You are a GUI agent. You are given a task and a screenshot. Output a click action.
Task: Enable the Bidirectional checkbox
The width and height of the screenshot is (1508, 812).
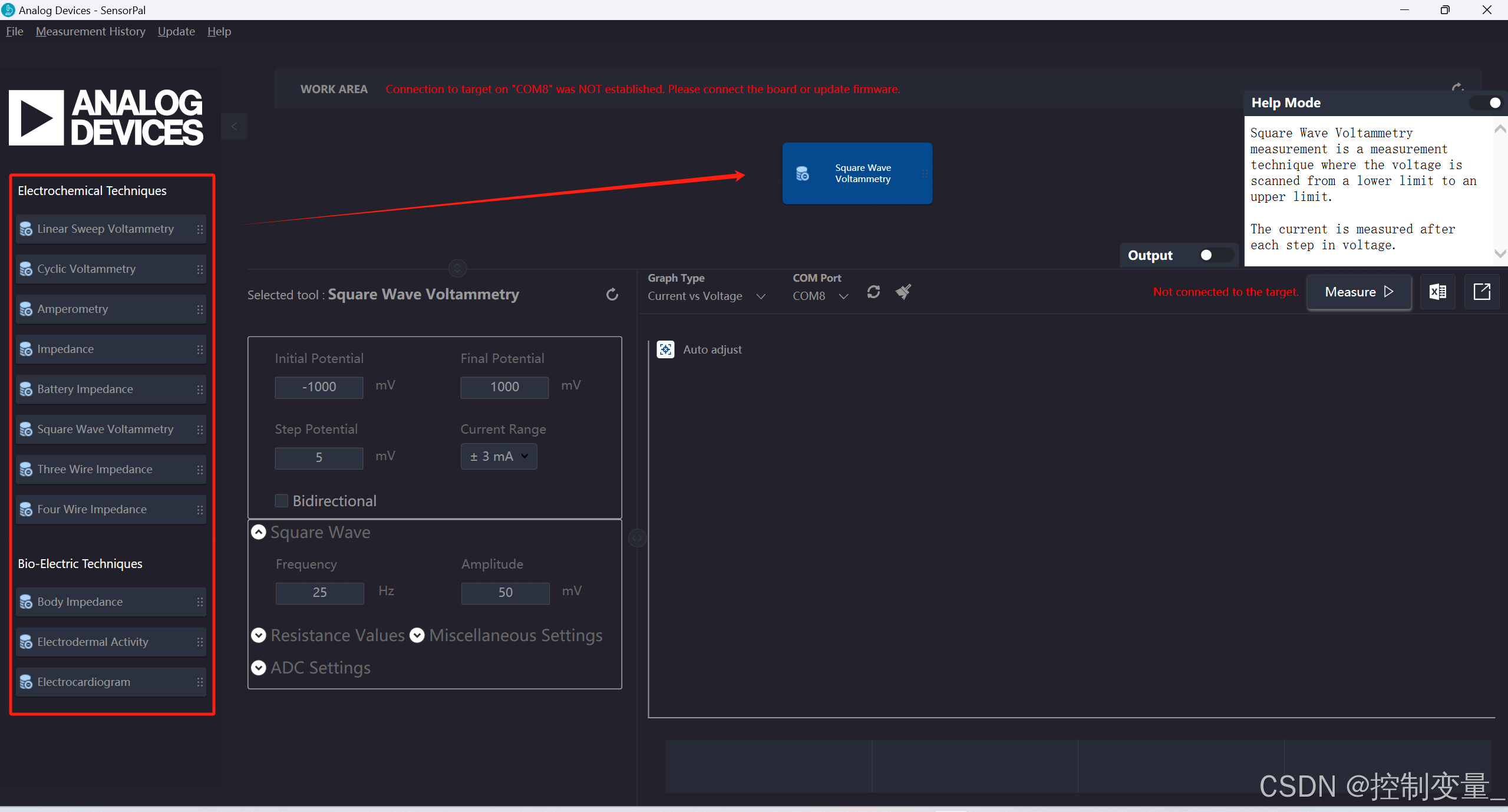tap(282, 501)
